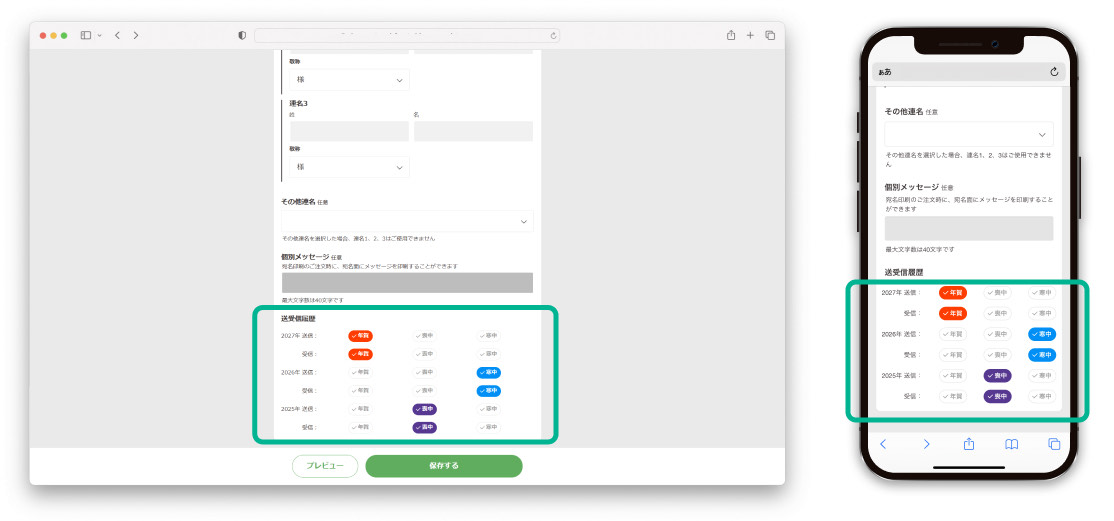Toggle phone purple 2025年 送信 喪中 chip

tap(997, 376)
